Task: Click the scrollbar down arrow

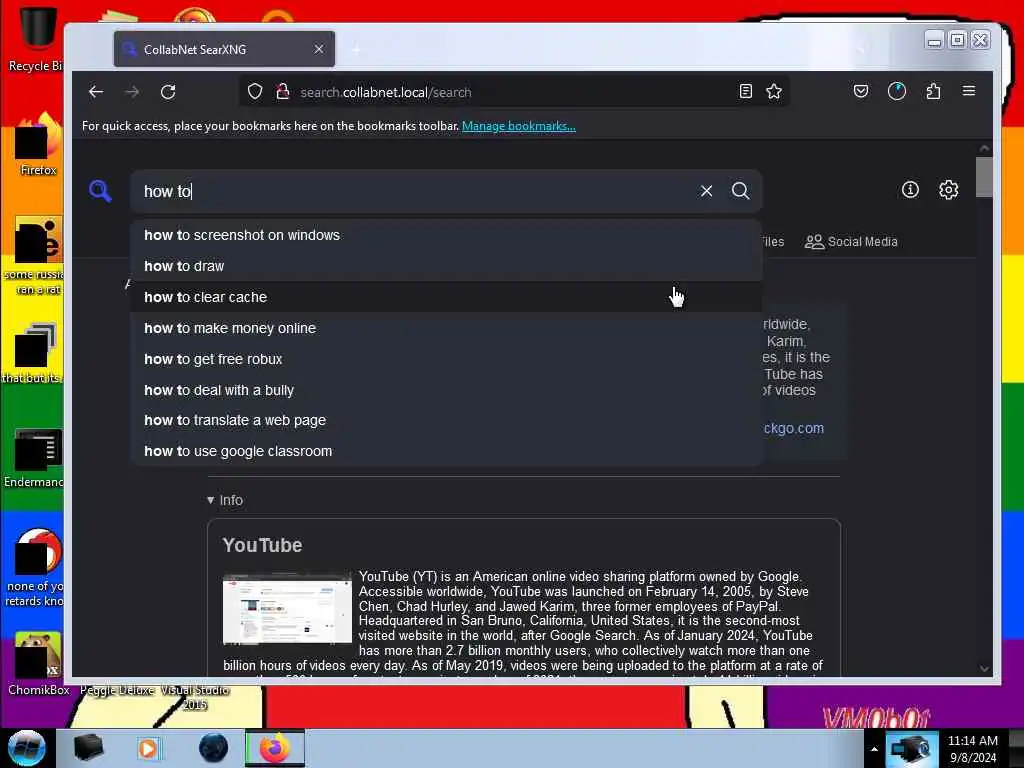Action: [x=984, y=669]
